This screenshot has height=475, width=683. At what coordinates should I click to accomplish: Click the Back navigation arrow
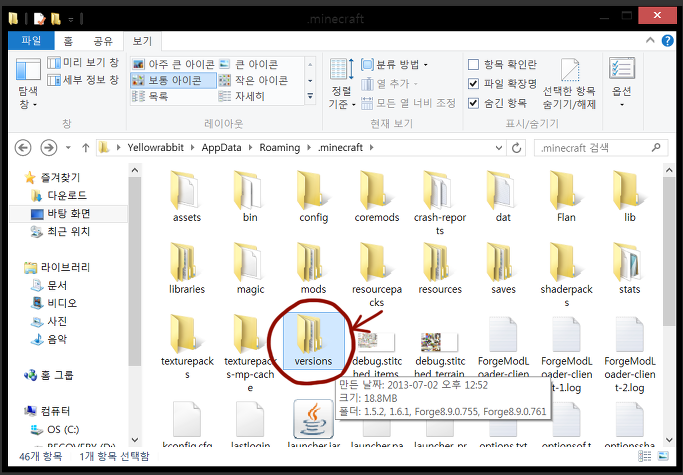23,148
